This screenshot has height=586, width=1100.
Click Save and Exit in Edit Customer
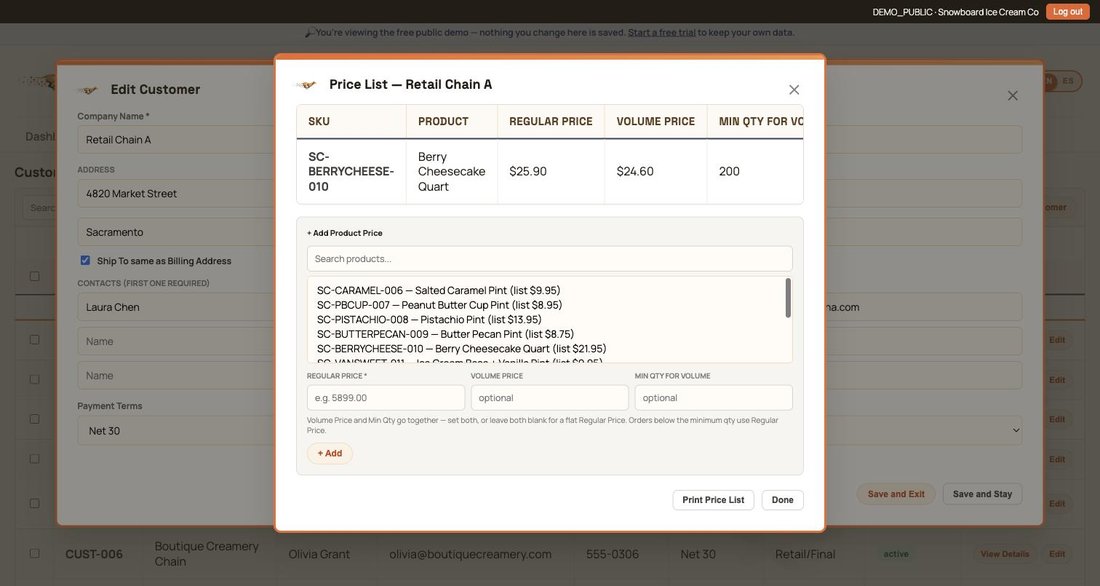896,494
